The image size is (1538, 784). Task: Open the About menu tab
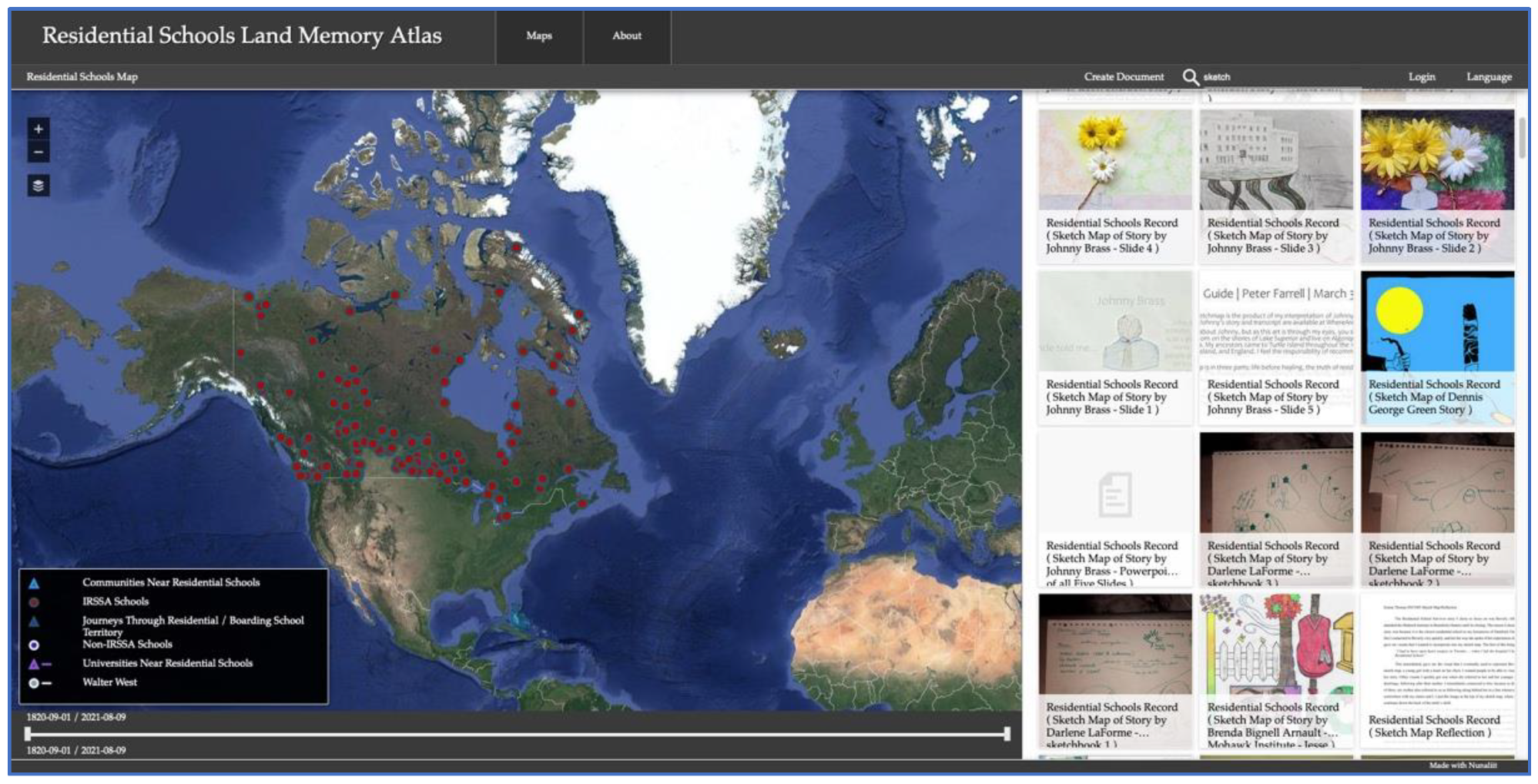(627, 36)
